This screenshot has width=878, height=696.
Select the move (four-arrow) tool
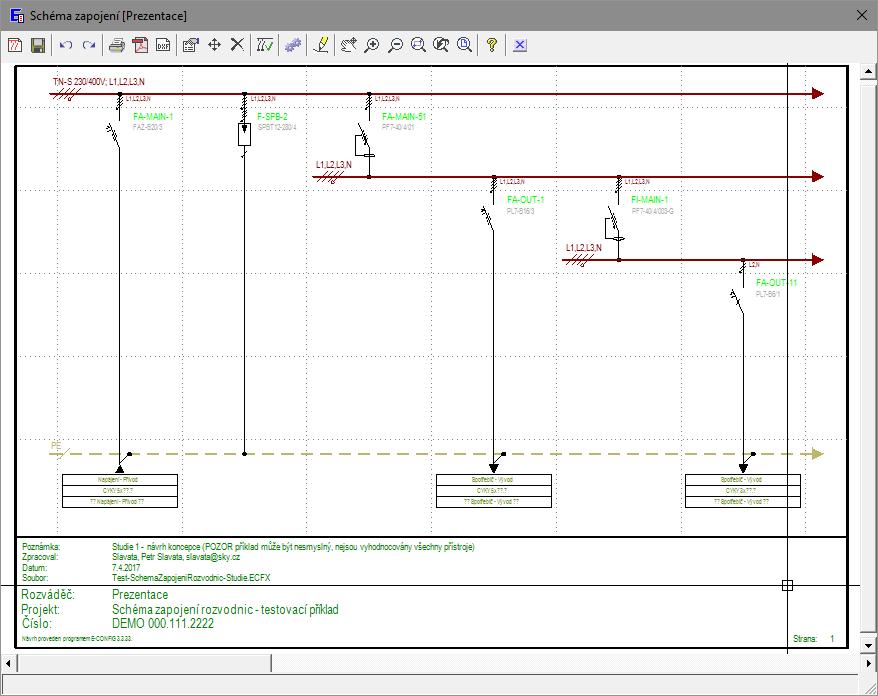tap(214, 45)
